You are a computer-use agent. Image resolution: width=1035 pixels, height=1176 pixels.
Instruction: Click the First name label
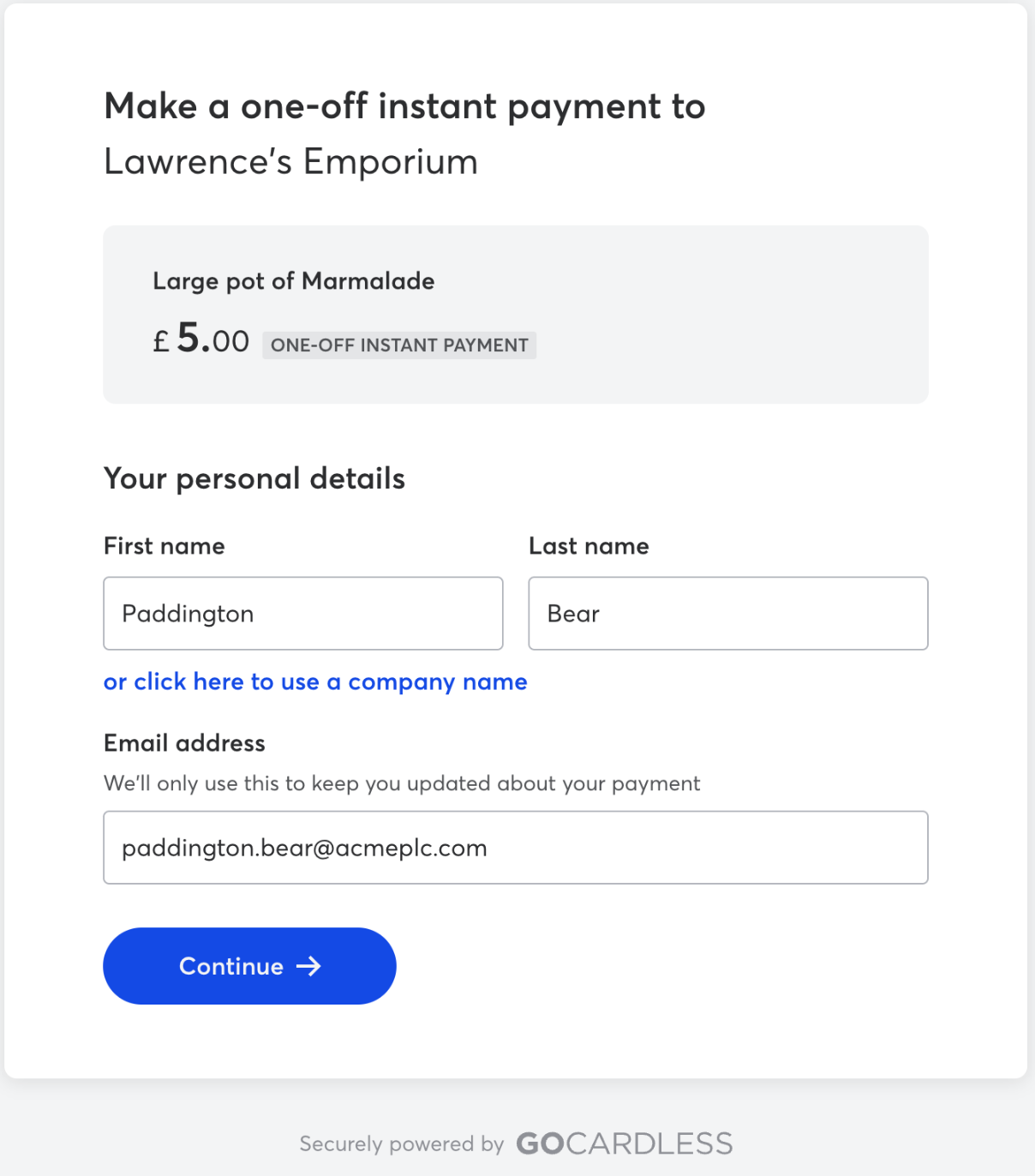pyautogui.click(x=165, y=546)
